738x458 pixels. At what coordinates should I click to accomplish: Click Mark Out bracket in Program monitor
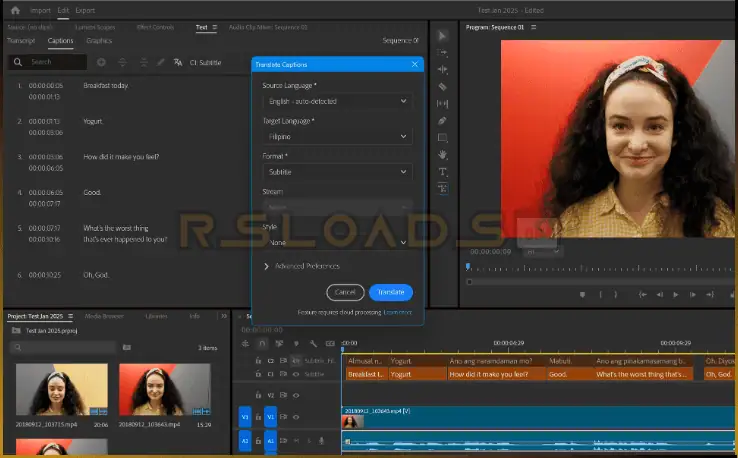(x=616, y=295)
